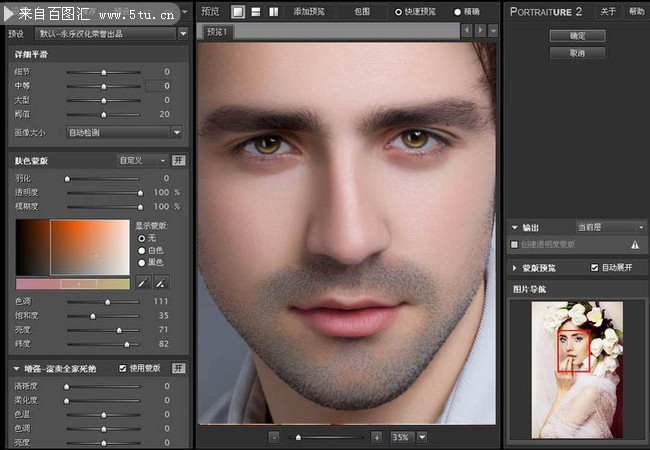Click the 图片导航 navigator thumbnail
This screenshot has height=450, width=650.
pos(577,370)
